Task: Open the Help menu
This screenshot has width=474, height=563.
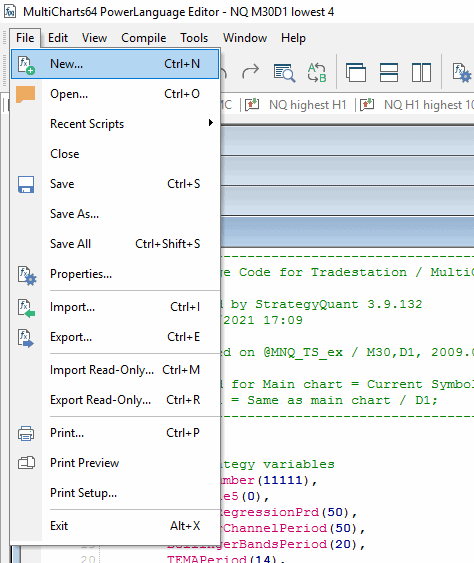Action: pyautogui.click(x=293, y=38)
